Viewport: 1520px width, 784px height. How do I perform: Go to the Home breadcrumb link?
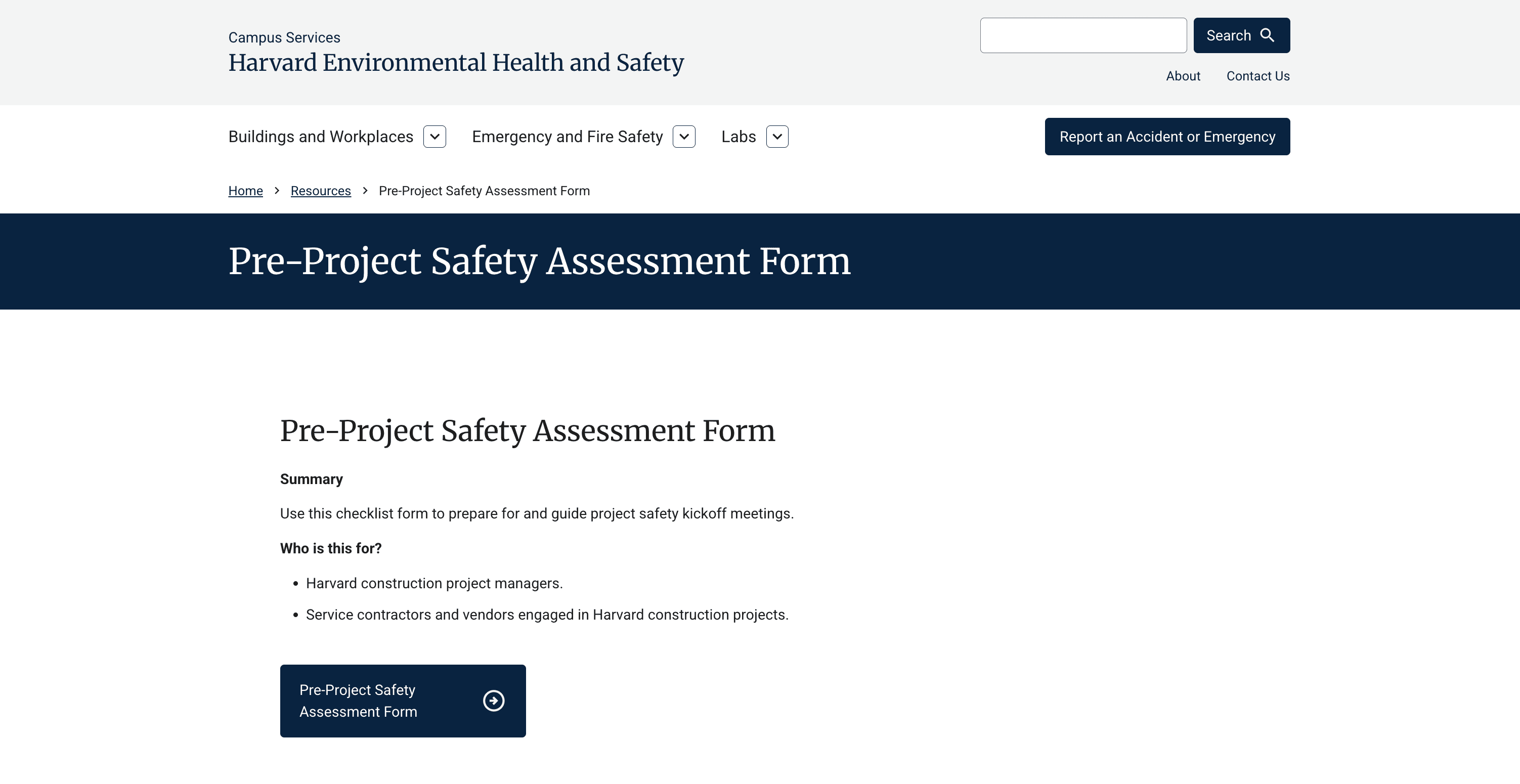(245, 191)
